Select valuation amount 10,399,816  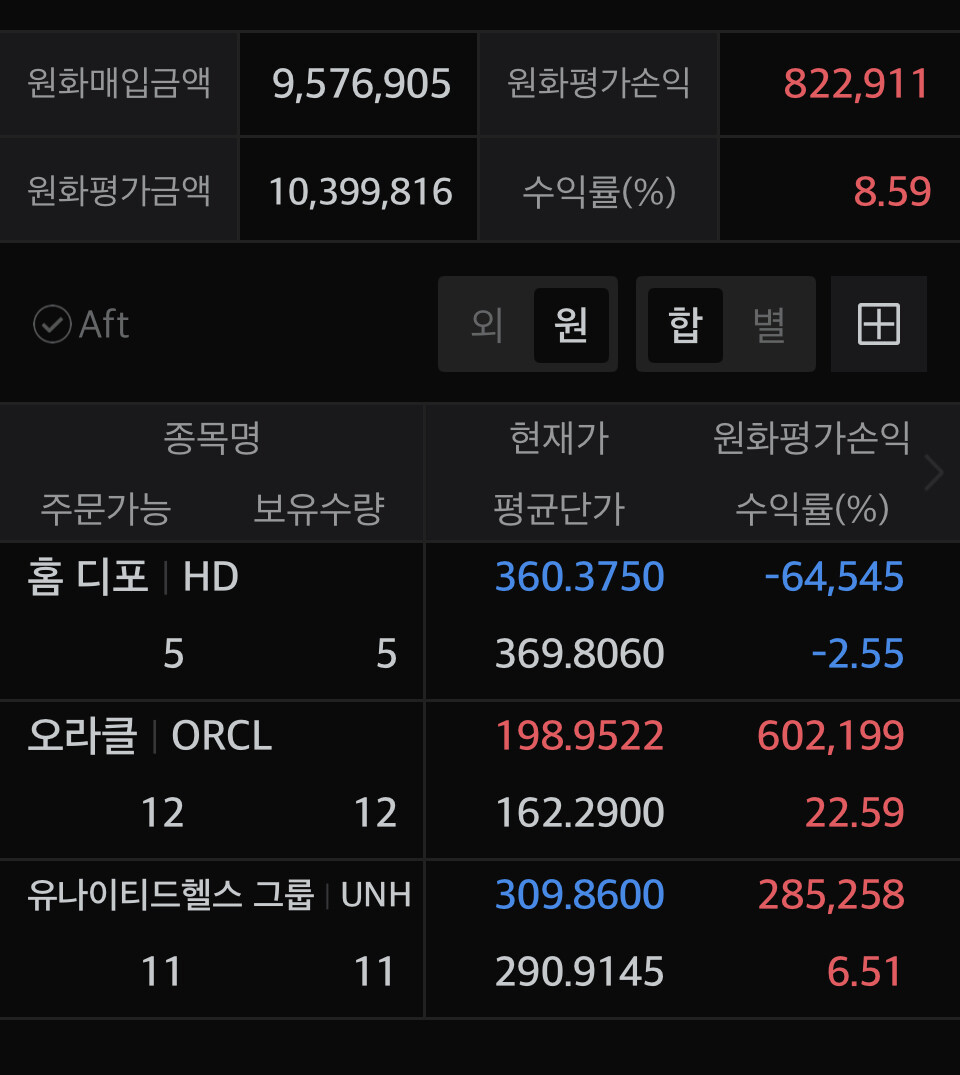point(361,191)
